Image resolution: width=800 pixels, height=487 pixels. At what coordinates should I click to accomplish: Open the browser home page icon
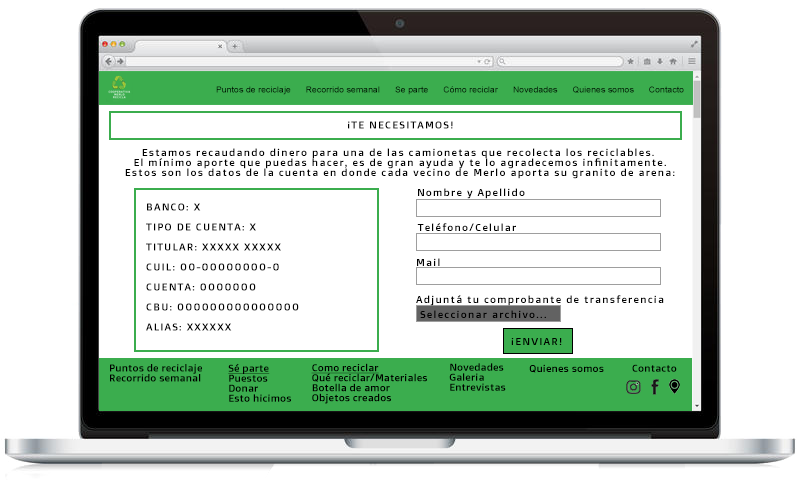pyautogui.click(x=673, y=62)
